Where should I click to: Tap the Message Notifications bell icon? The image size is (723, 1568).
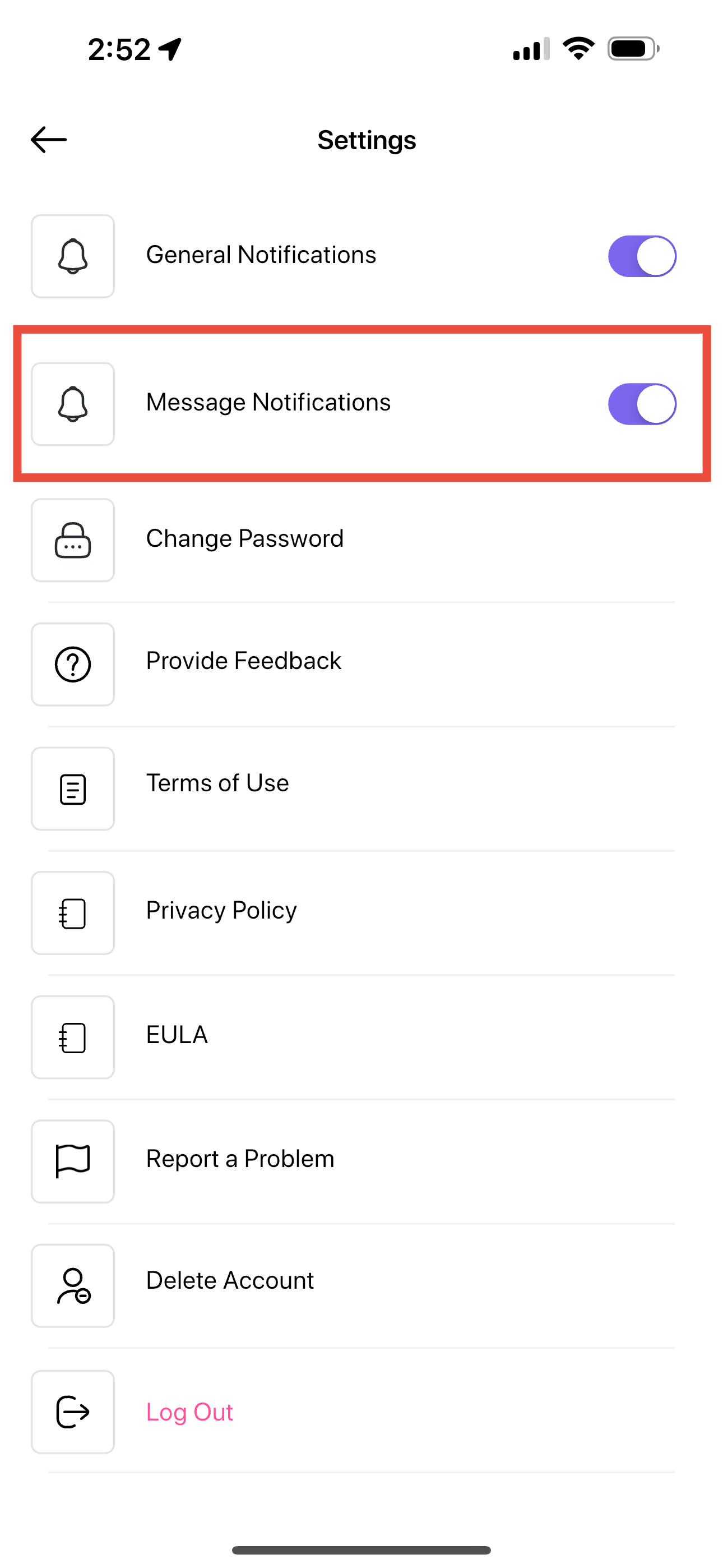(73, 404)
